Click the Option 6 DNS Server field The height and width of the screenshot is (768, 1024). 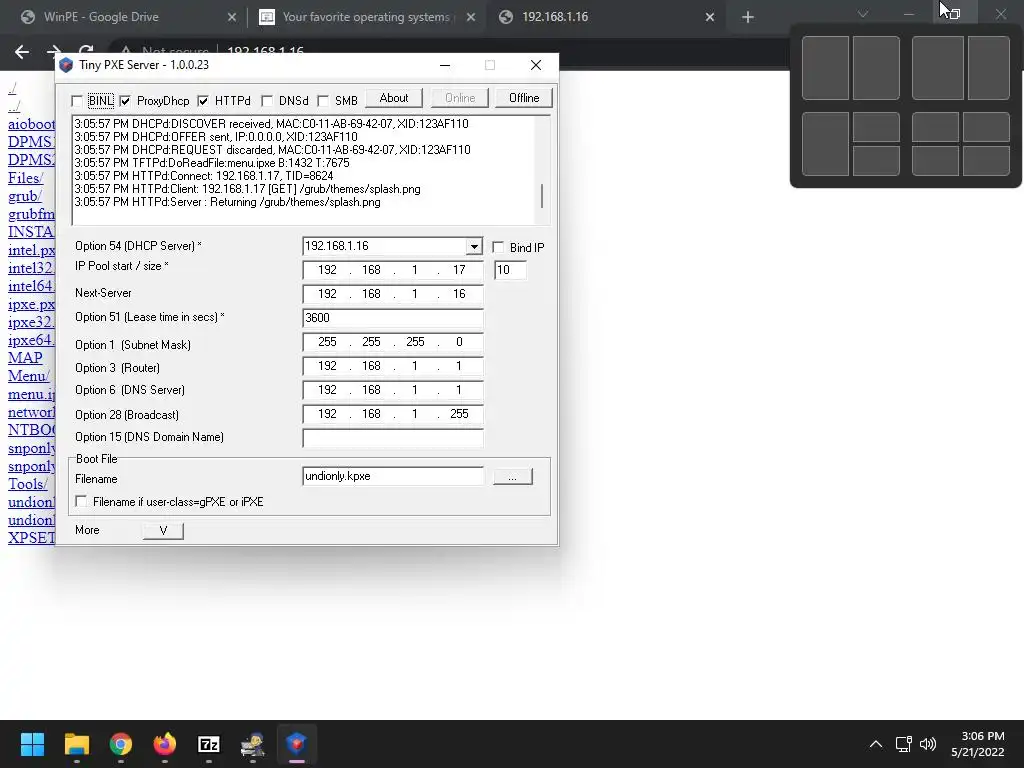coord(392,390)
